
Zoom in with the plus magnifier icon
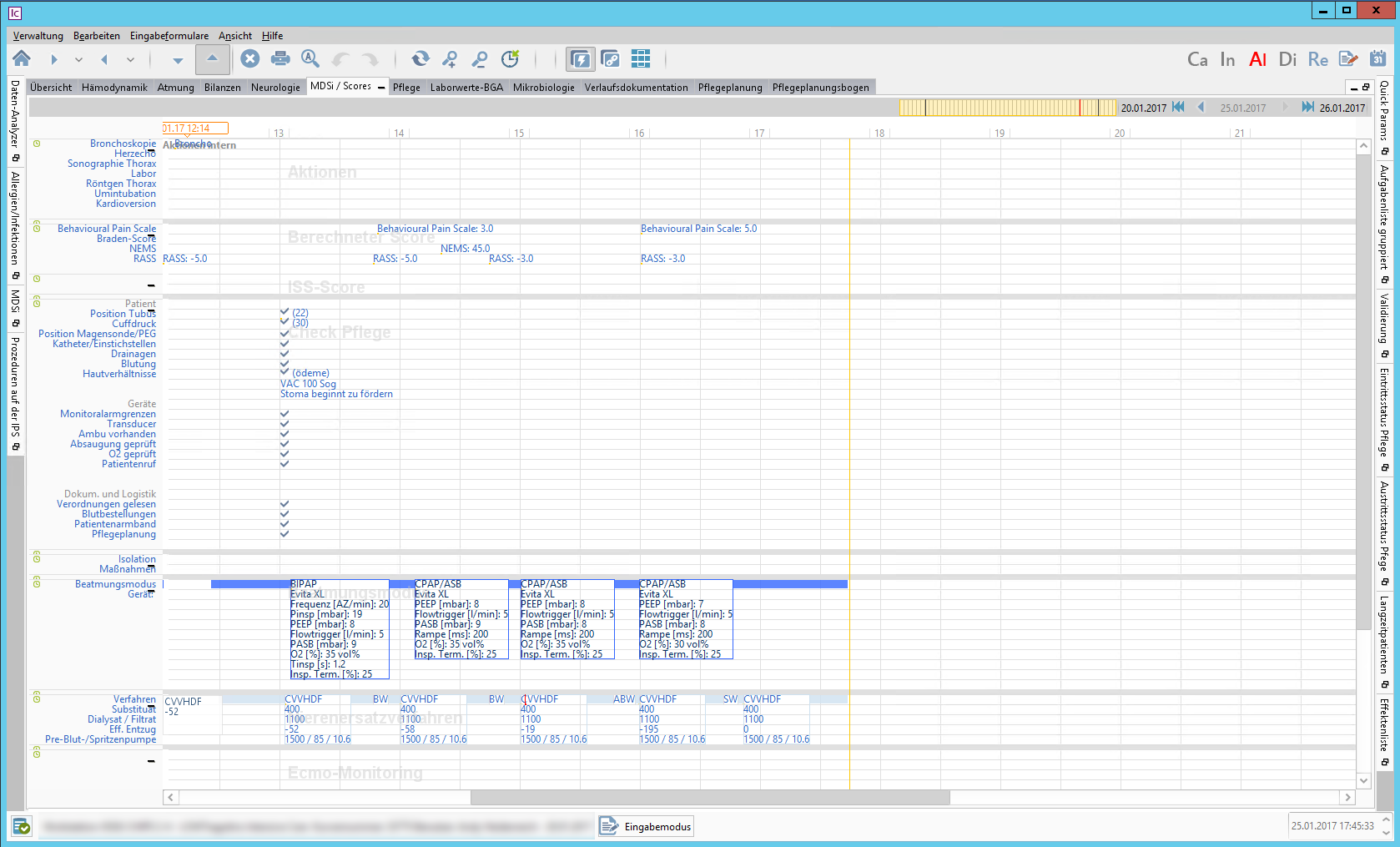coord(450,58)
